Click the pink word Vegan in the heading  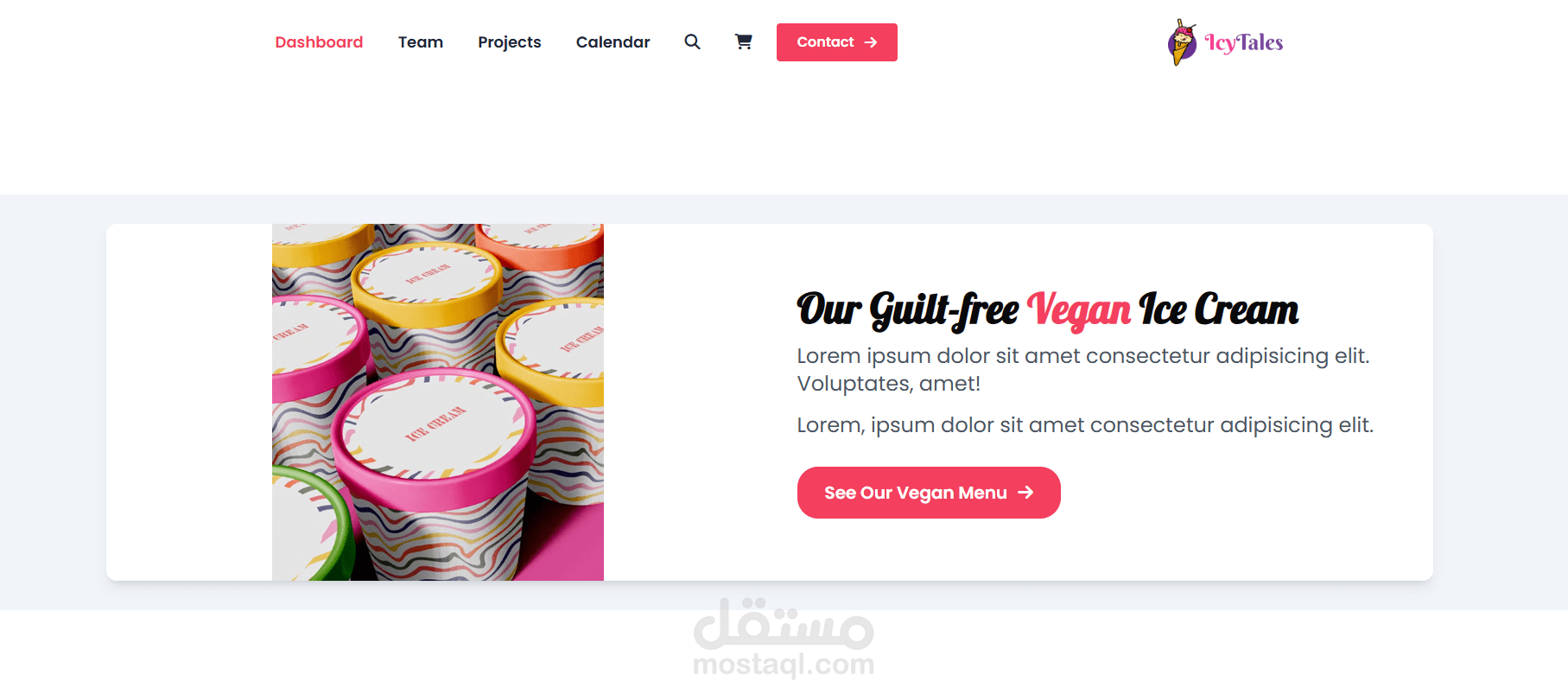pos(1079,309)
